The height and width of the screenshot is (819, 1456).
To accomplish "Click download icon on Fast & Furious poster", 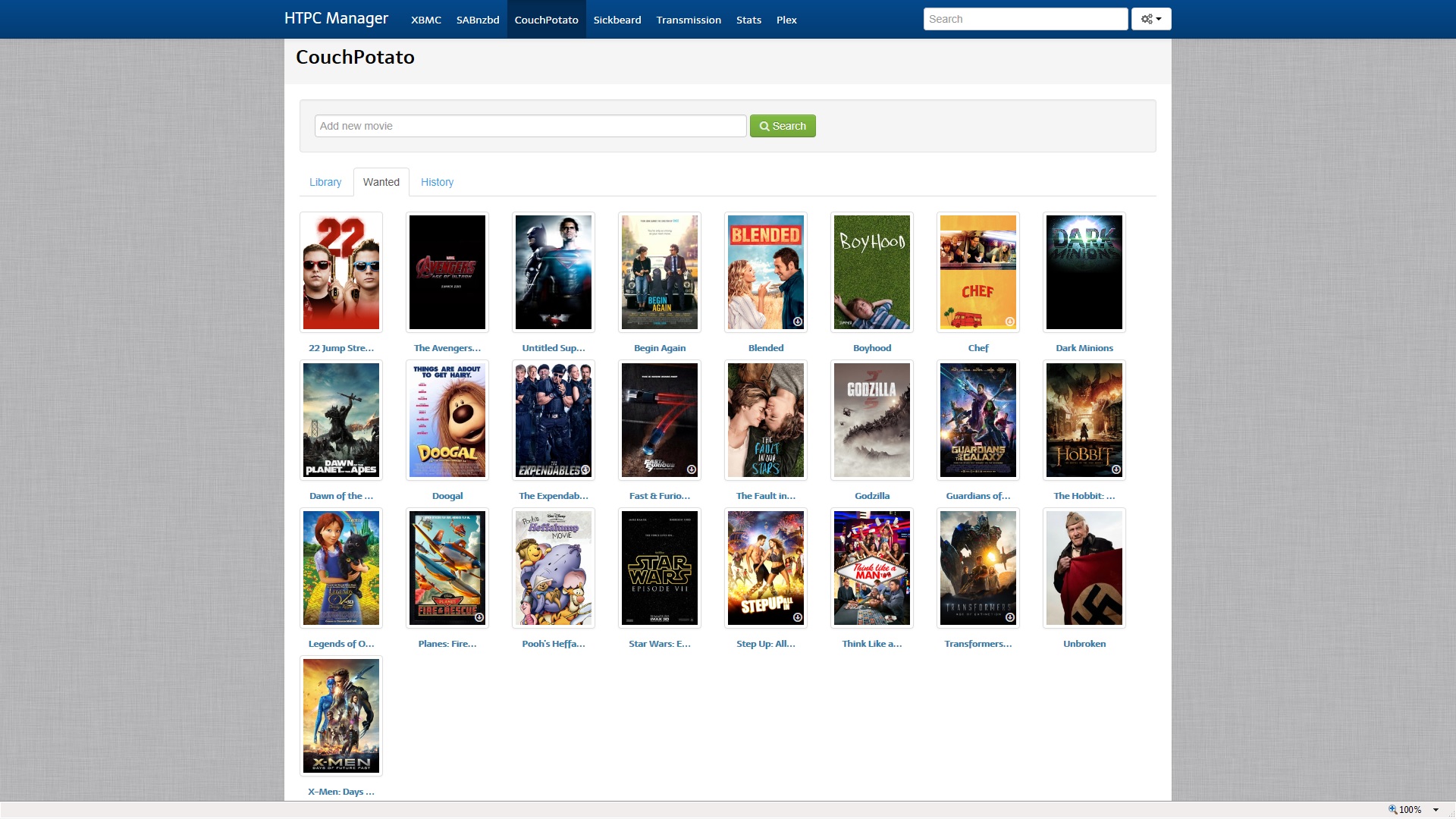I will 692,469.
